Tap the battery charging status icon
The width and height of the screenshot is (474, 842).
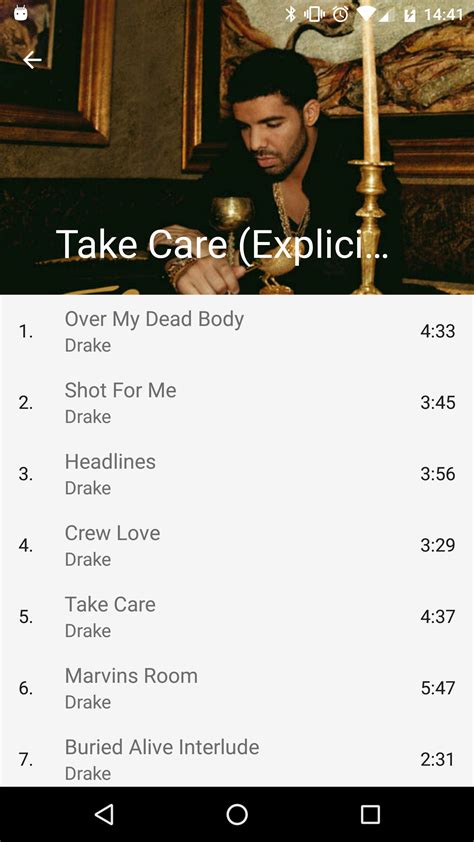(x=409, y=14)
